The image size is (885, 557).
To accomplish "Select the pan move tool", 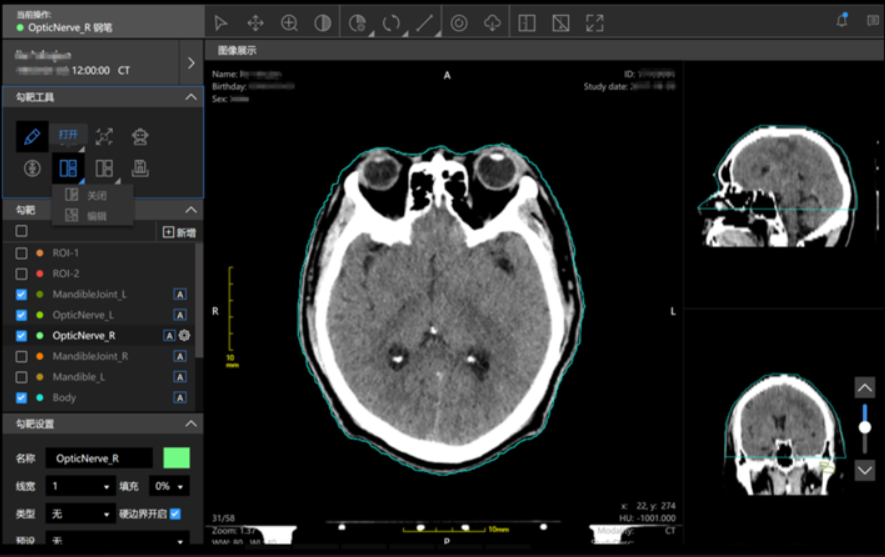I will pyautogui.click(x=256, y=23).
